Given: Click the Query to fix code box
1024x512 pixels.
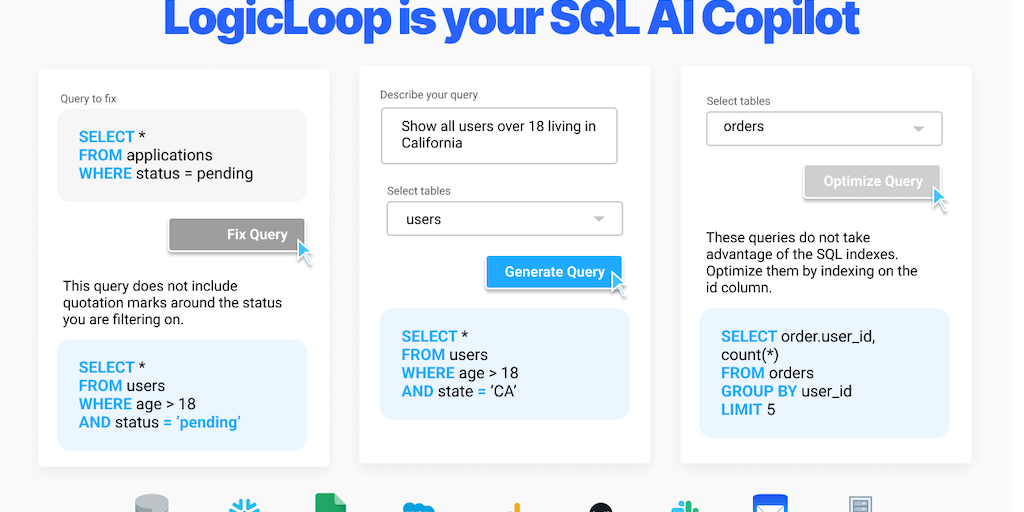Looking at the screenshot, I should 182,155.
